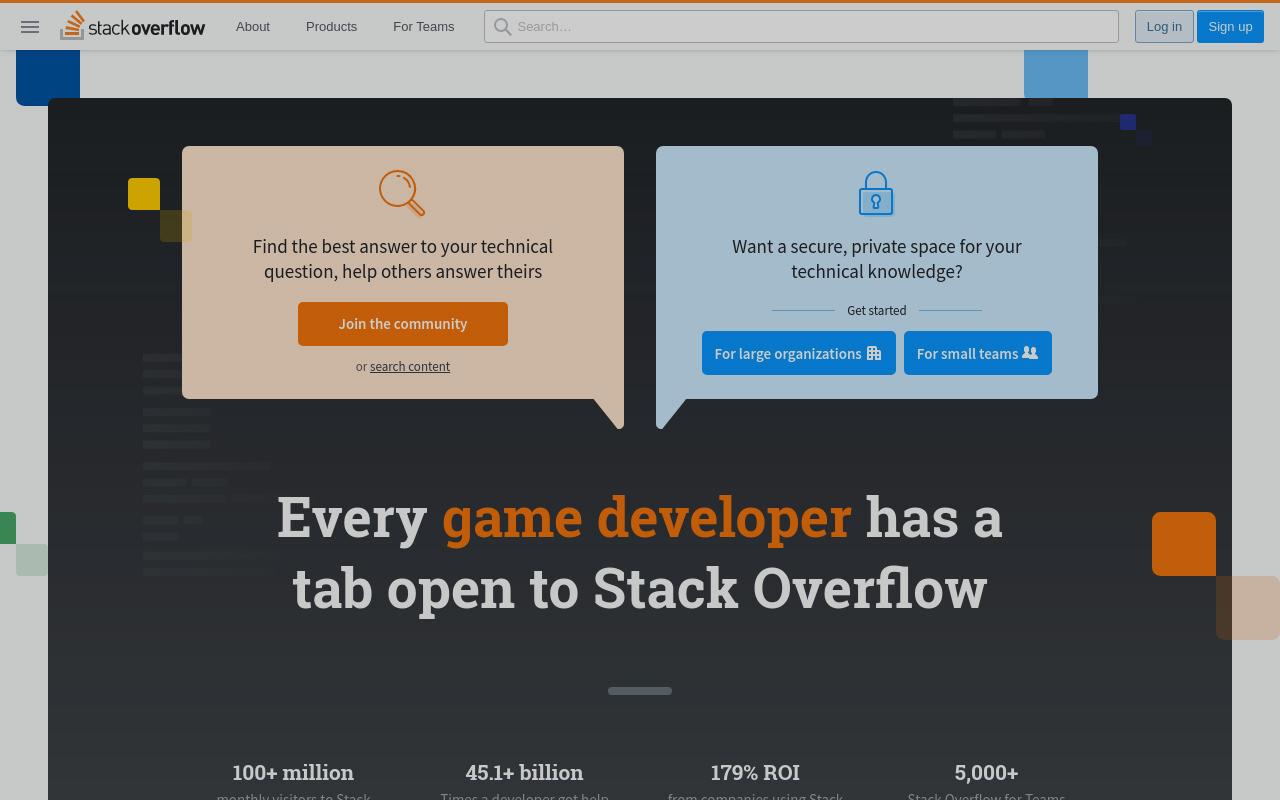Click the "45.1+ billion" statistic
Screen dimensions: 1280x800
tap(524, 772)
